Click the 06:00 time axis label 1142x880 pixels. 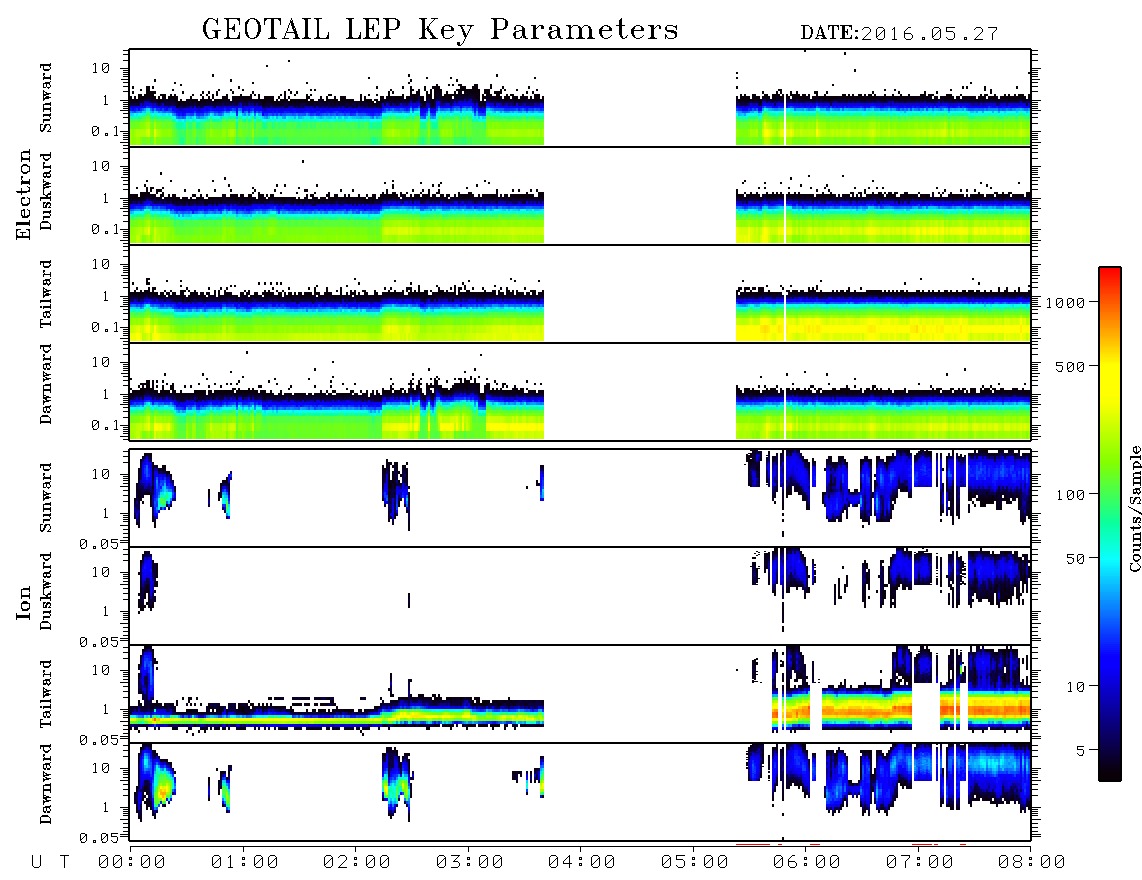[x=807, y=863]
